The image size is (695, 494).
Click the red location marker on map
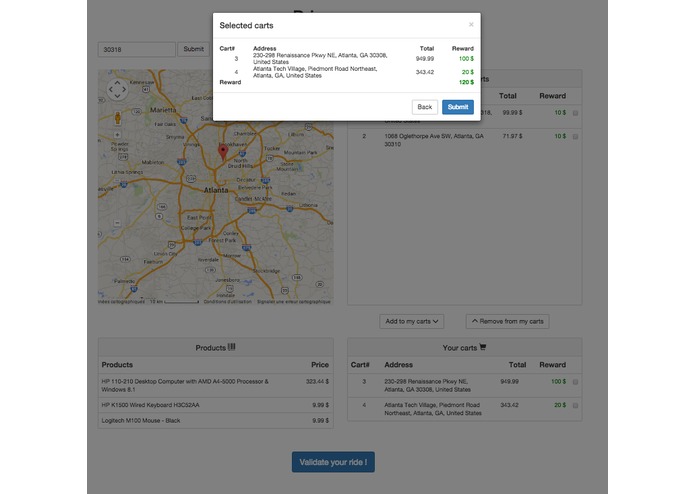pyautogui.click(x=223, y=152)
